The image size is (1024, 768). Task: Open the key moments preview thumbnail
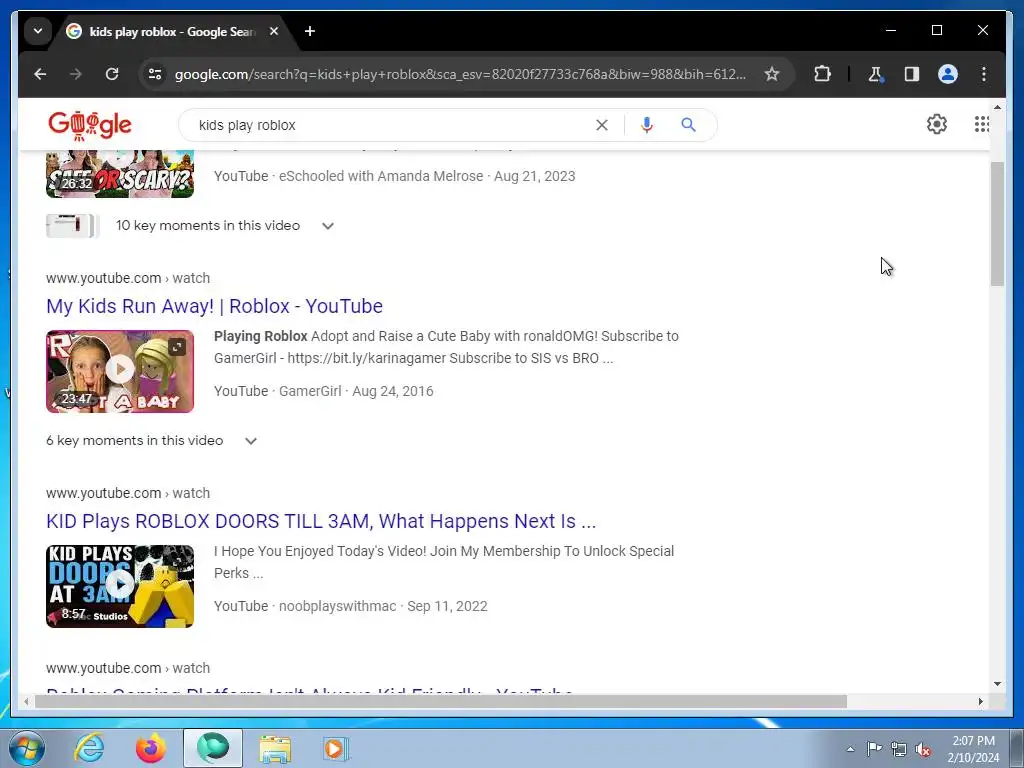tap(72, 226)
